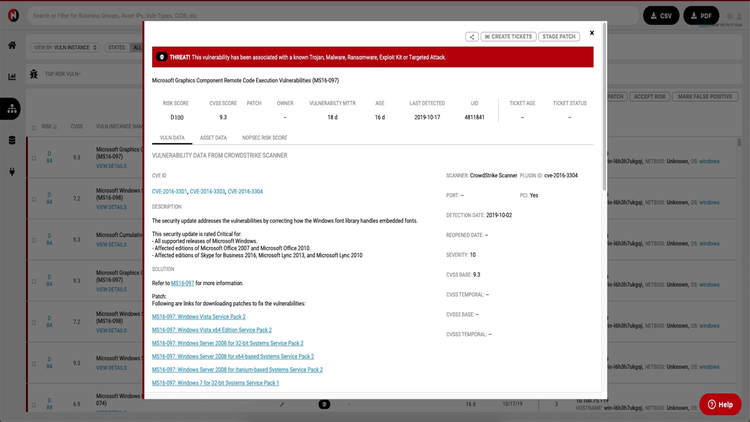Click the risk score value D100
This screenshot has height=422, width=750.
tap(176, 117)
